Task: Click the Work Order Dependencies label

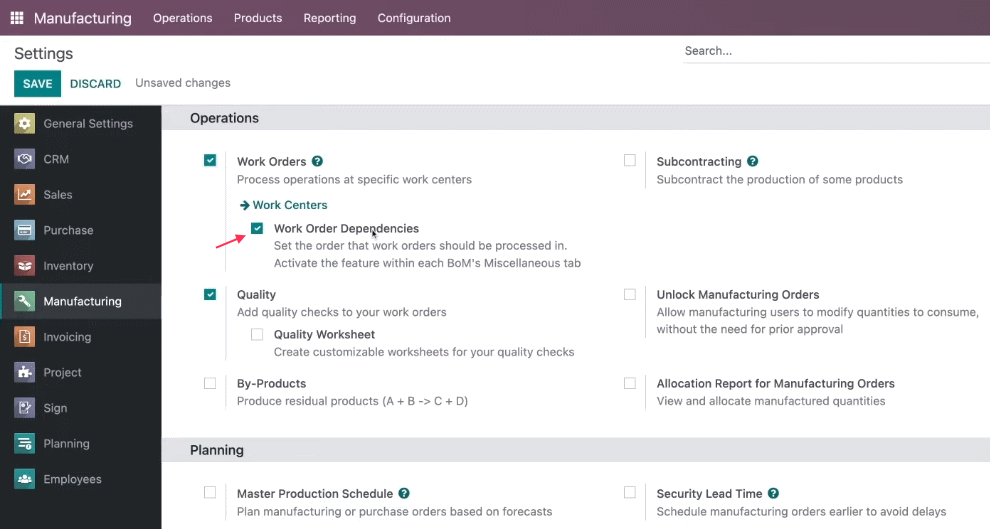Action: pos(346,229)
